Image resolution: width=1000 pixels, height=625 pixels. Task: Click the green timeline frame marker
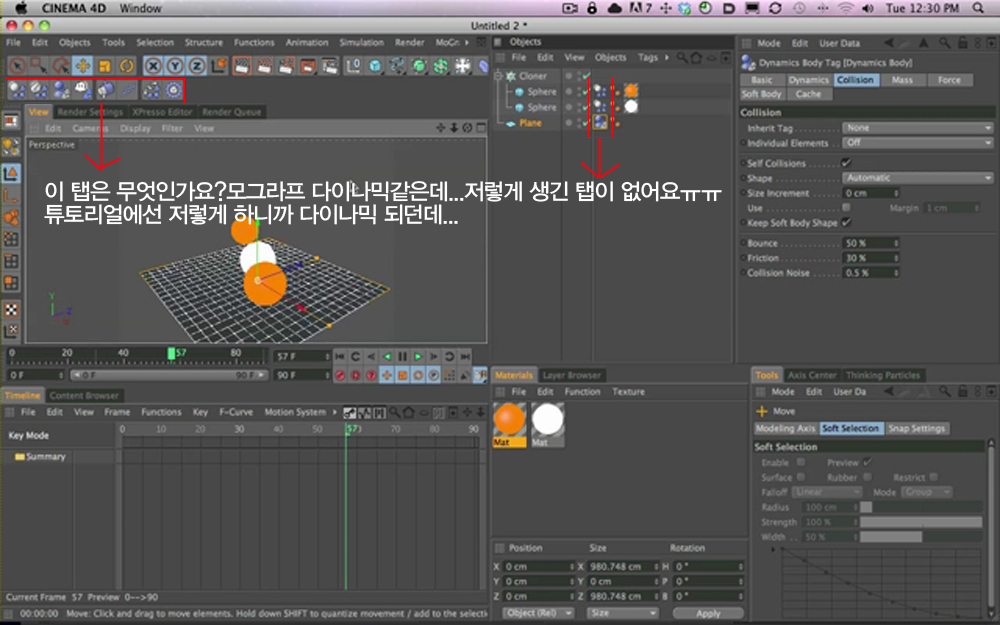click(x=171, y=353)
